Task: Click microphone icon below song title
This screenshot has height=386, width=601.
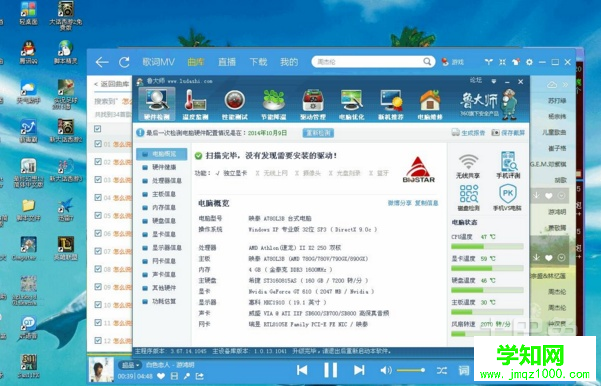Action: point(187,376)
